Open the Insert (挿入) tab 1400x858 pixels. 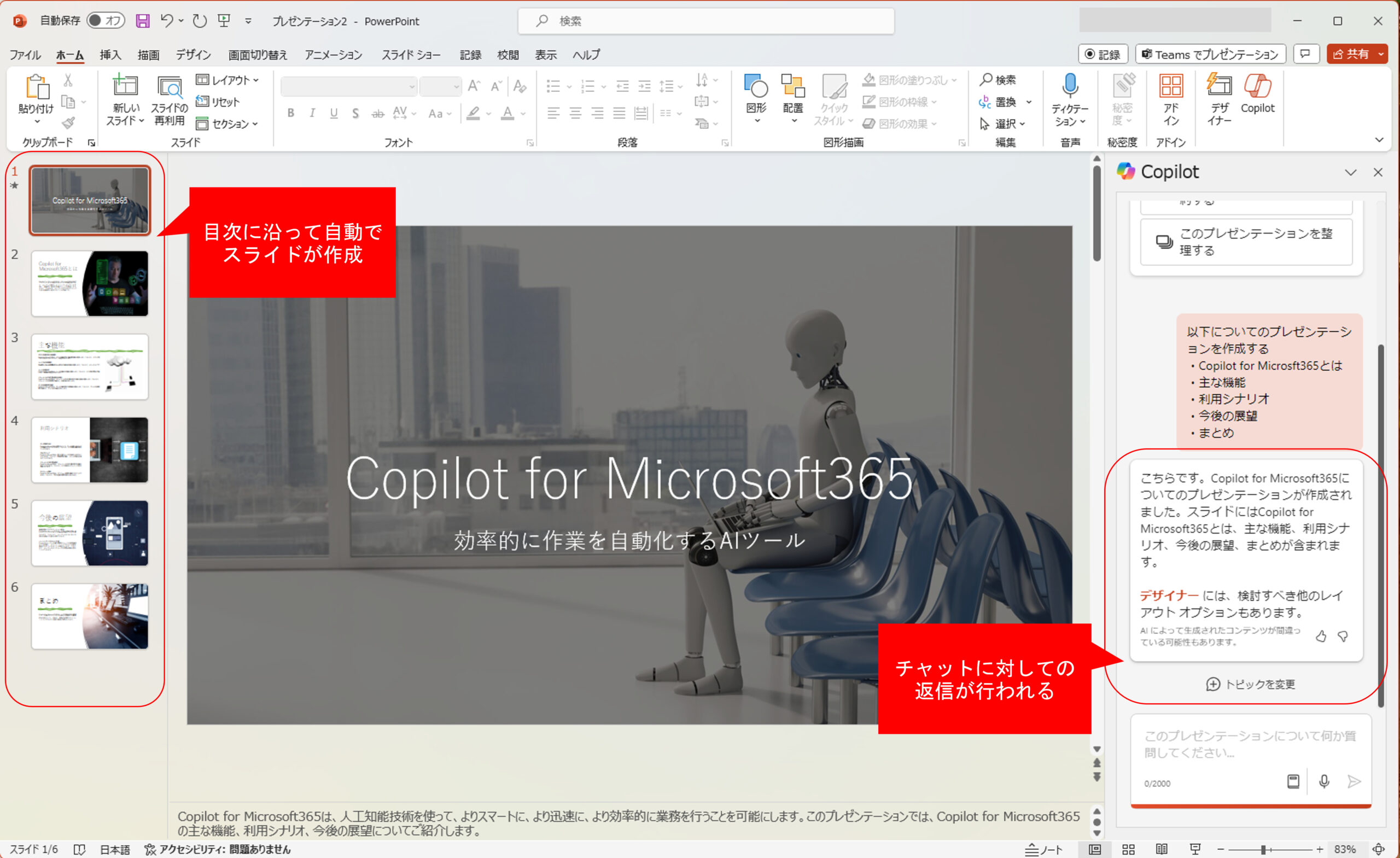[x=110, y=55]
